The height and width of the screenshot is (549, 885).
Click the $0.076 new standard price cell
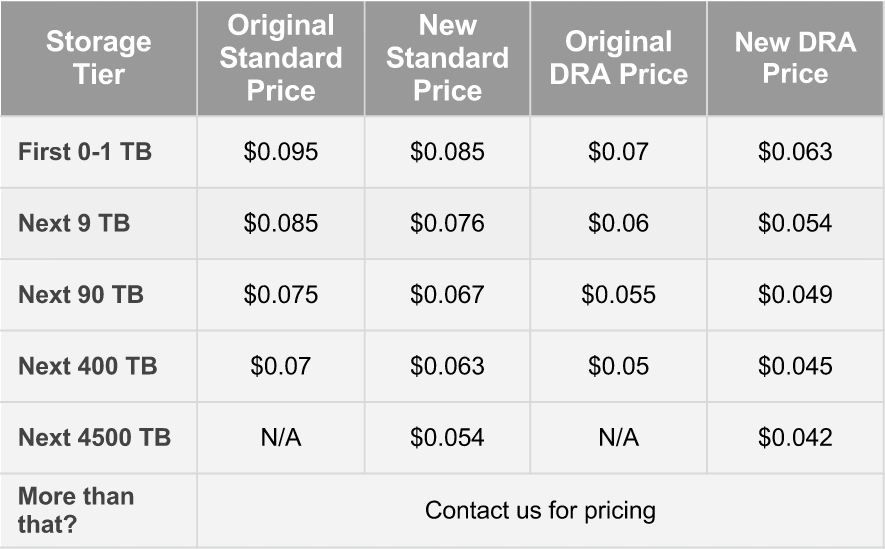click(447, 223)
